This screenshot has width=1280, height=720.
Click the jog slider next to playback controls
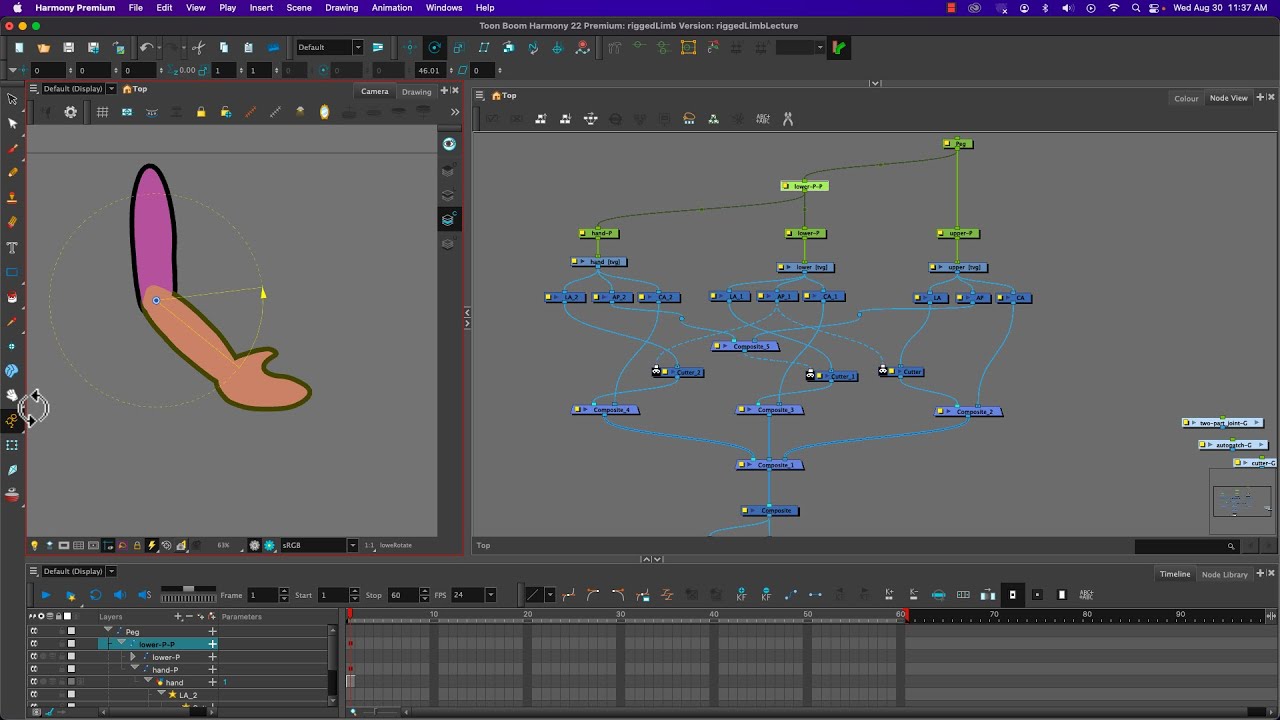(189, 595)
